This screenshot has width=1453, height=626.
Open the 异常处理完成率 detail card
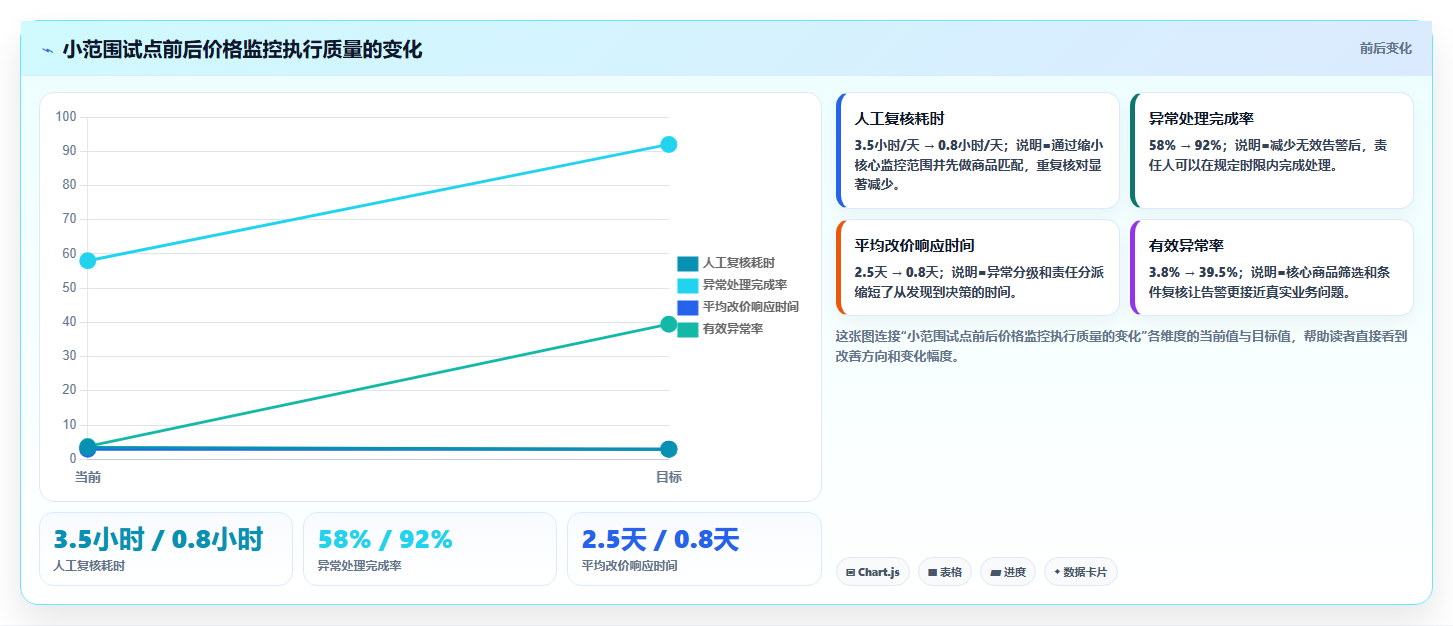[x=1271, y=150]
